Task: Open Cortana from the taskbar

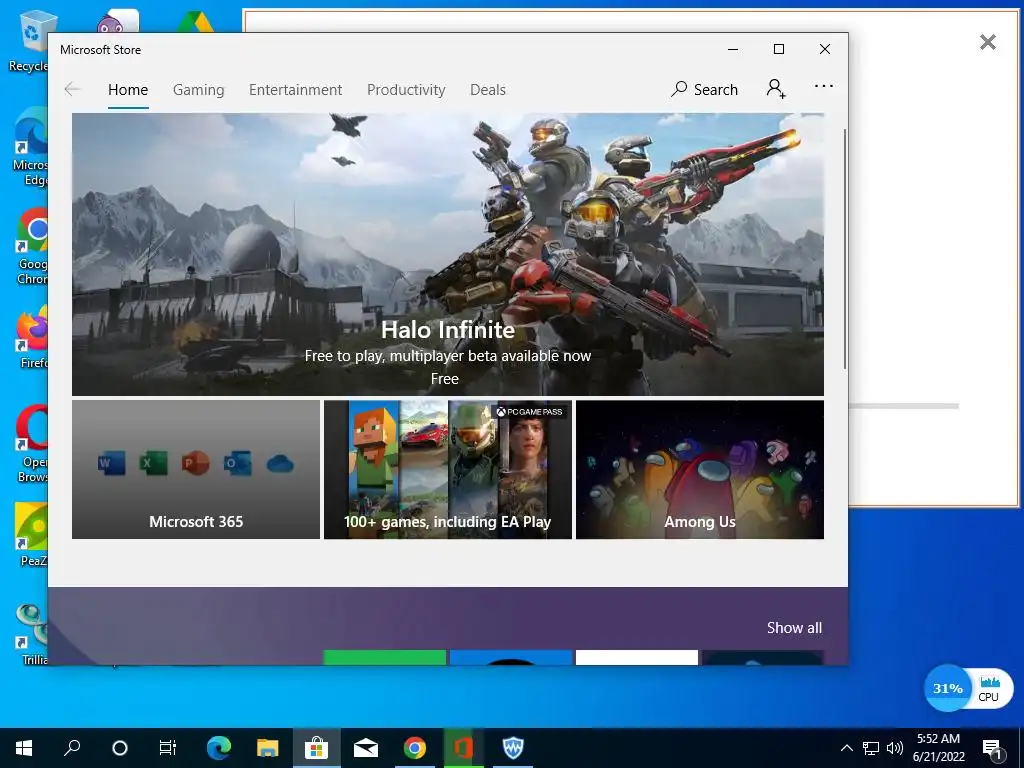Action: [x=120, y=748]
